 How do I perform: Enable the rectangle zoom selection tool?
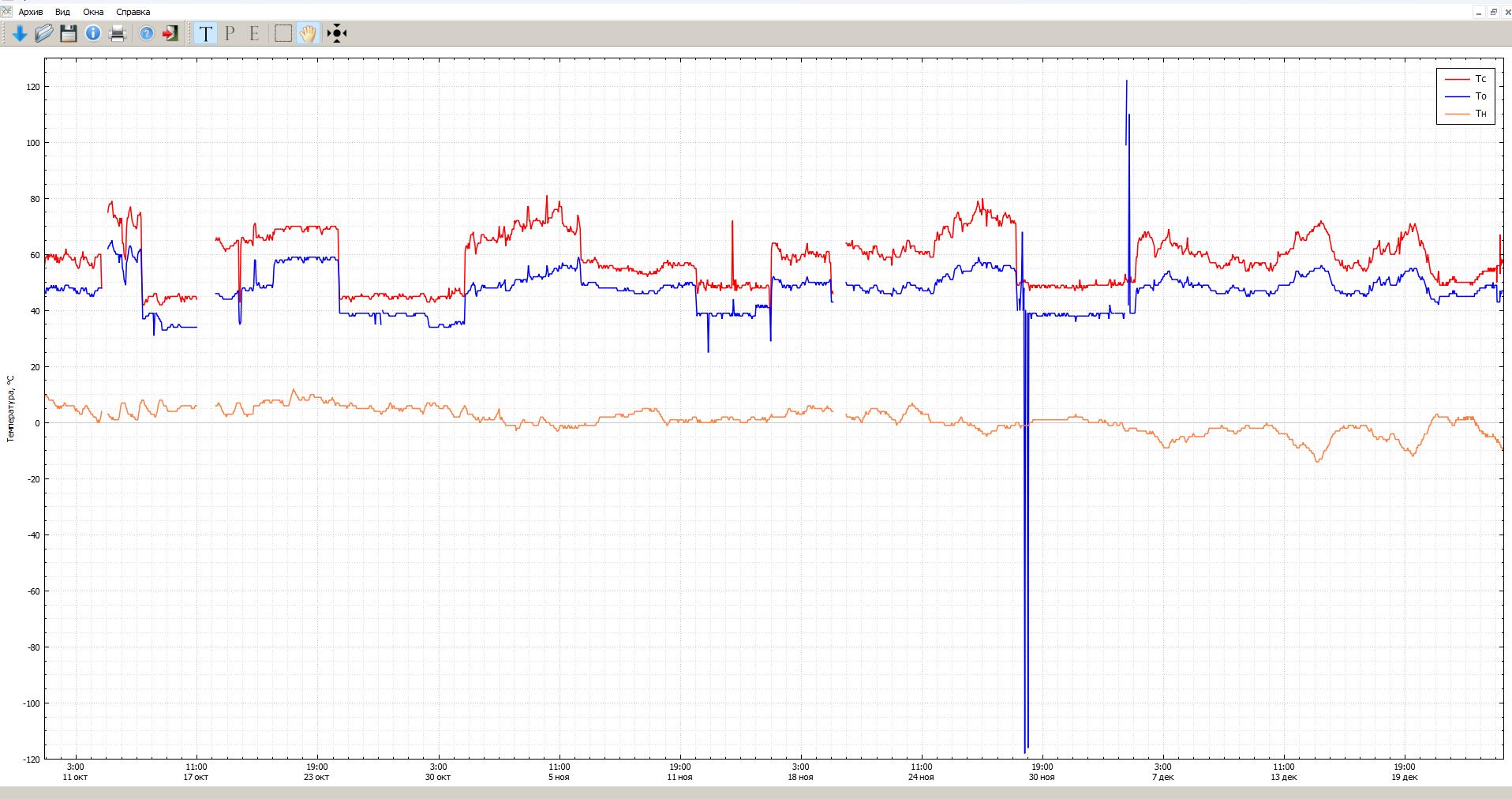pyautogui.click(x=283, y=33)
